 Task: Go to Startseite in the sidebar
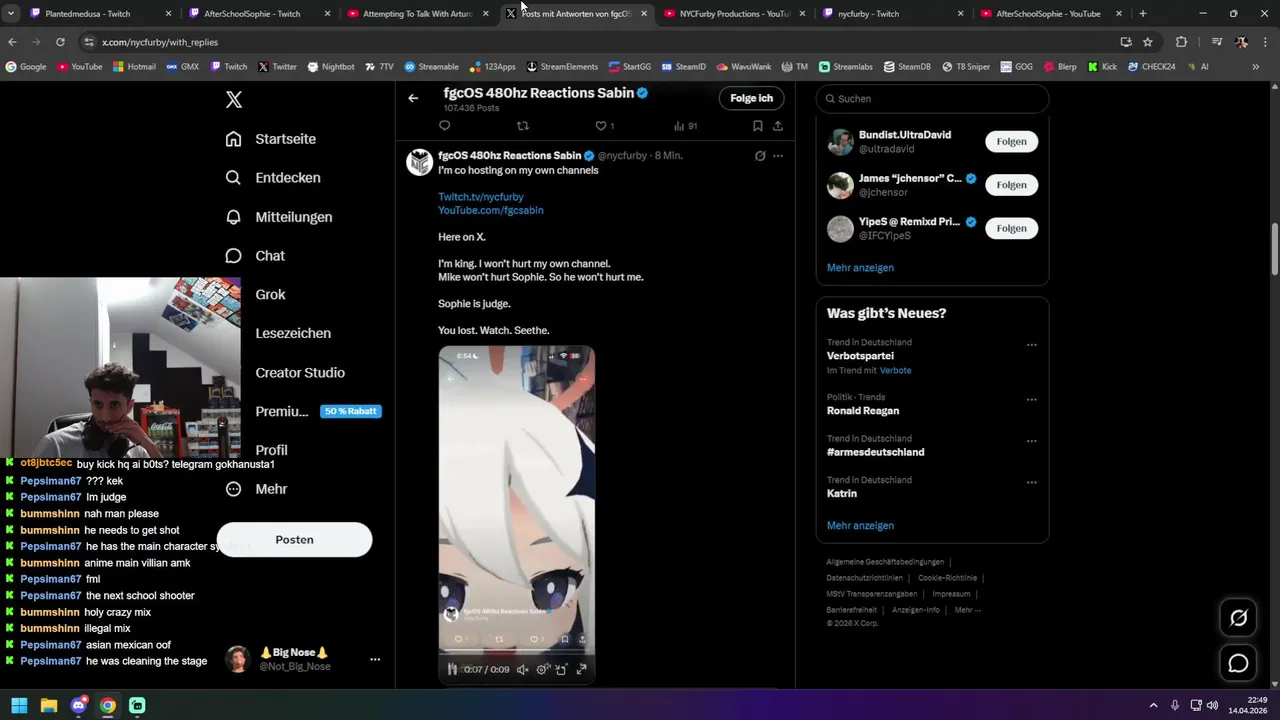271,139
